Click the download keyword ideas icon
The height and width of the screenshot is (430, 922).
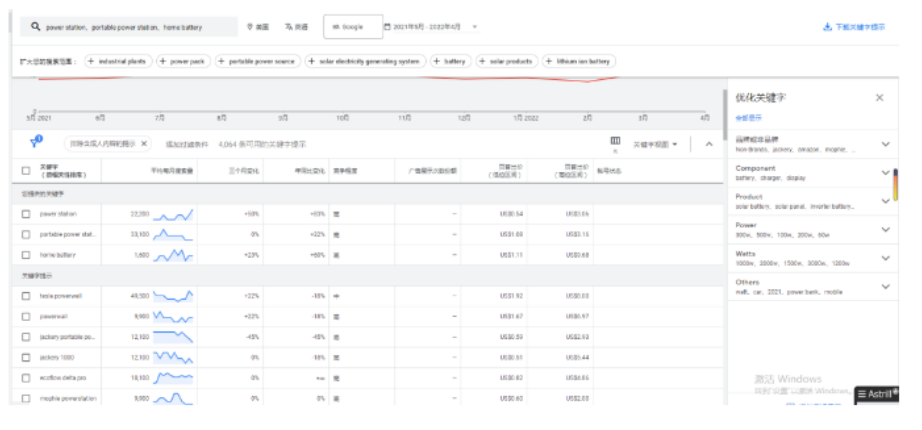pos(827,27)
